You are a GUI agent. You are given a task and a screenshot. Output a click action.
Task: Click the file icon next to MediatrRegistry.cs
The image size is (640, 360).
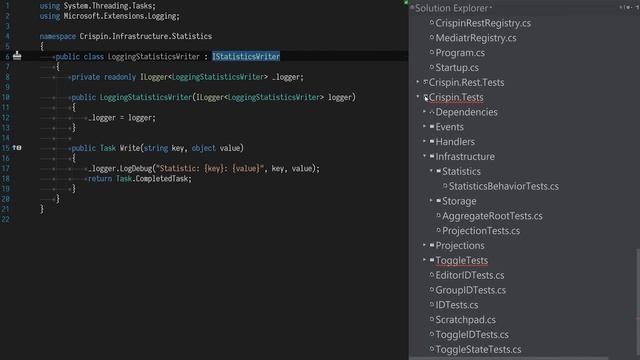tap(431, 38)
